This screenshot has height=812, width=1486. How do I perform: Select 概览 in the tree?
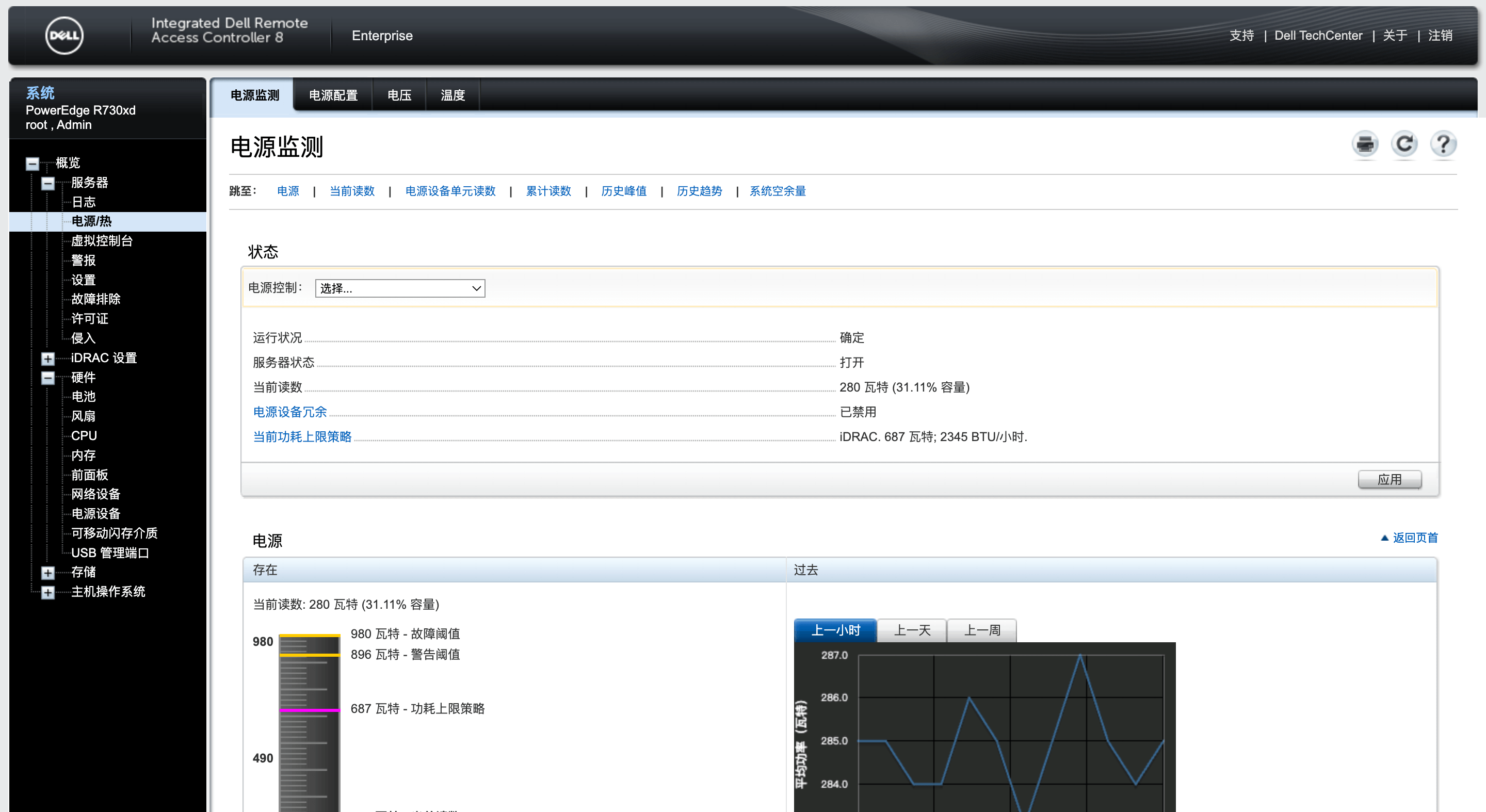[68, 163]
